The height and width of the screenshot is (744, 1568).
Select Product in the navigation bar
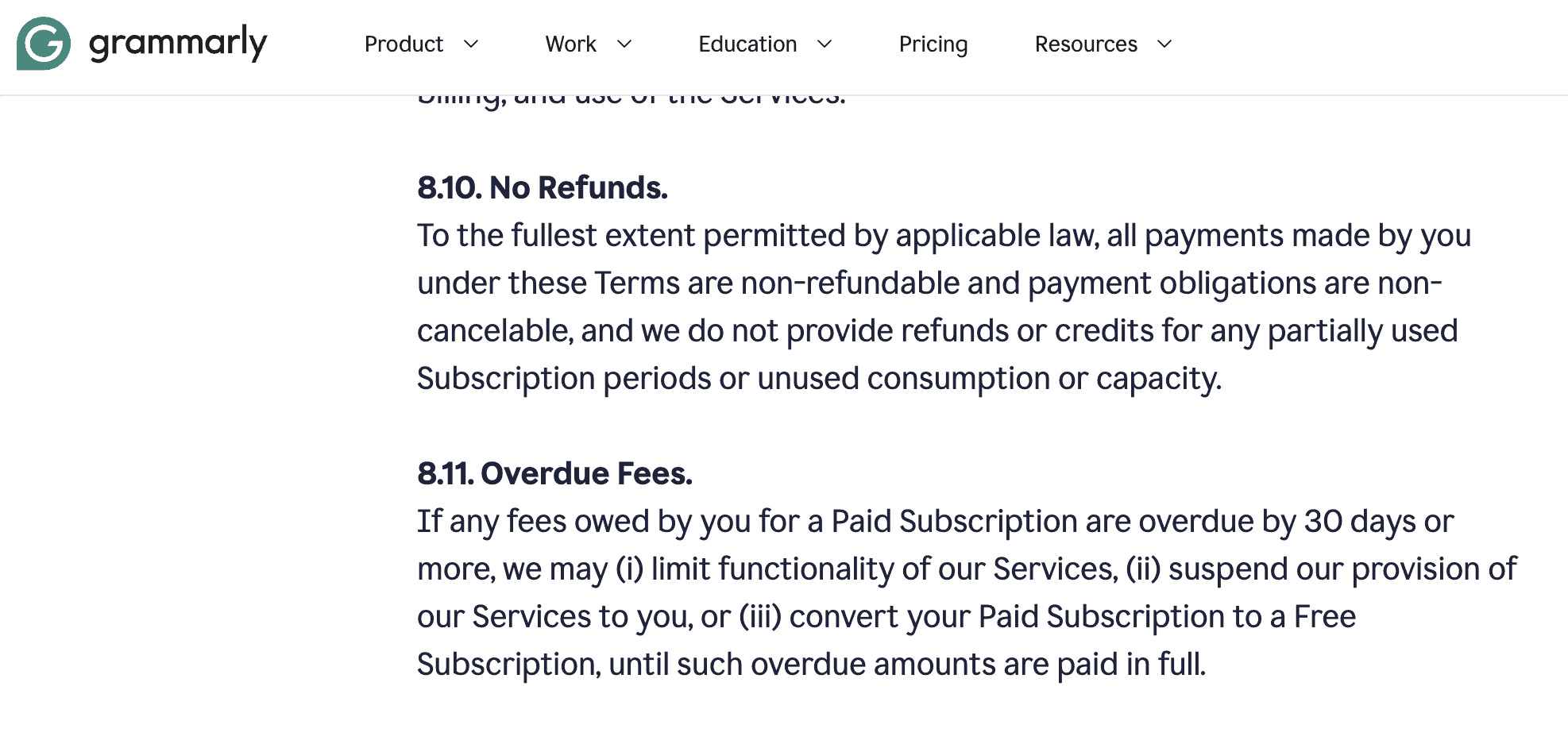point(404,44)
